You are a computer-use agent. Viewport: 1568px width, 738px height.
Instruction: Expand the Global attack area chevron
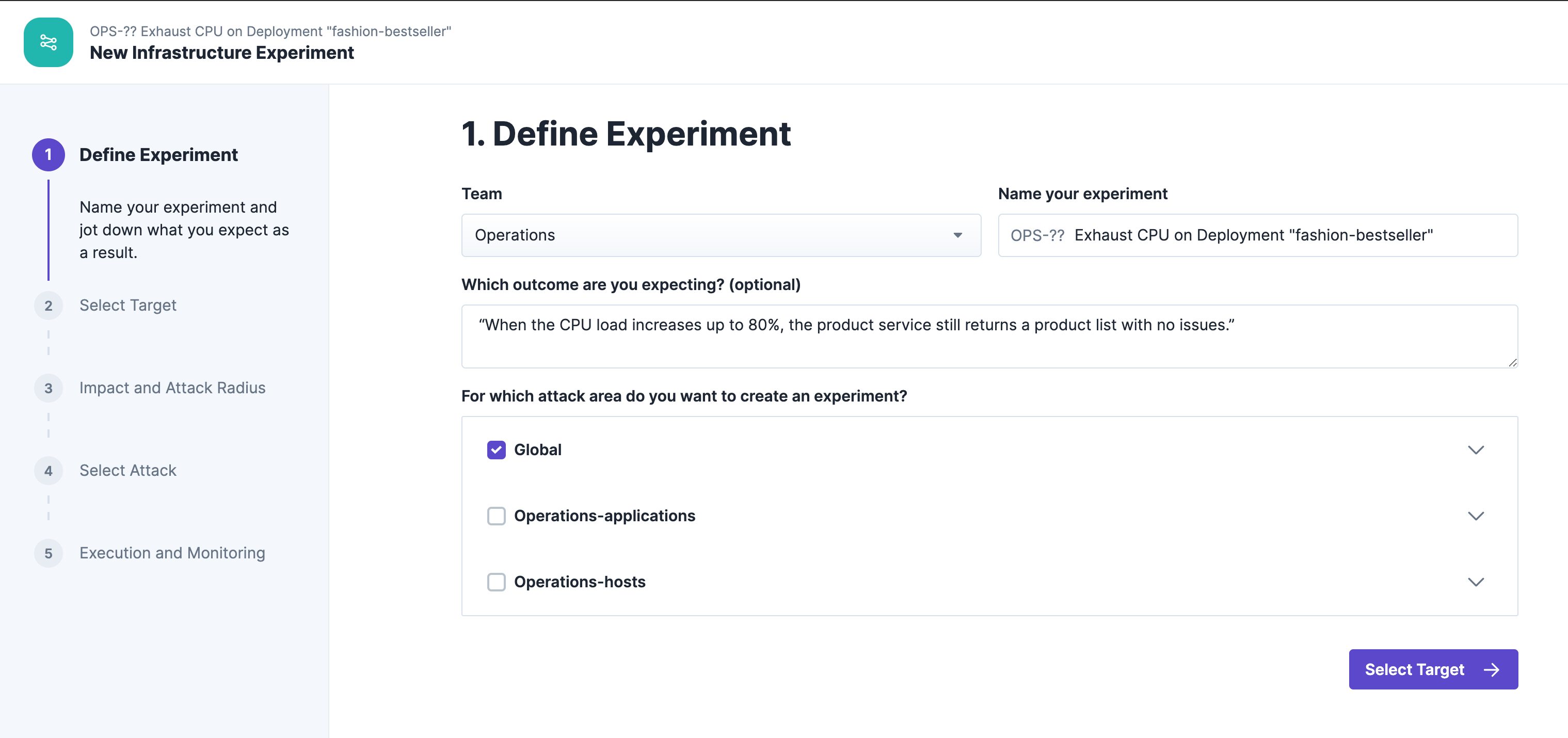pos(1476,450)
